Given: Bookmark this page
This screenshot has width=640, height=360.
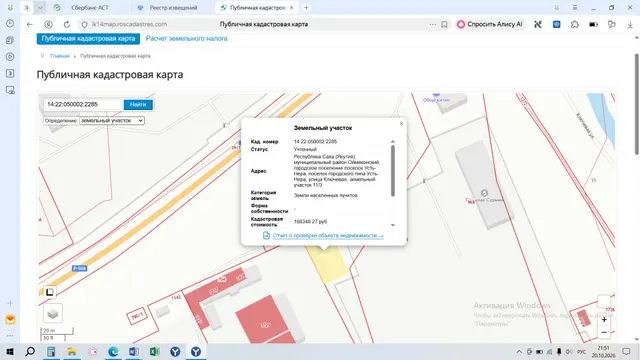Looking at the screenshot, I should (444, 24).
